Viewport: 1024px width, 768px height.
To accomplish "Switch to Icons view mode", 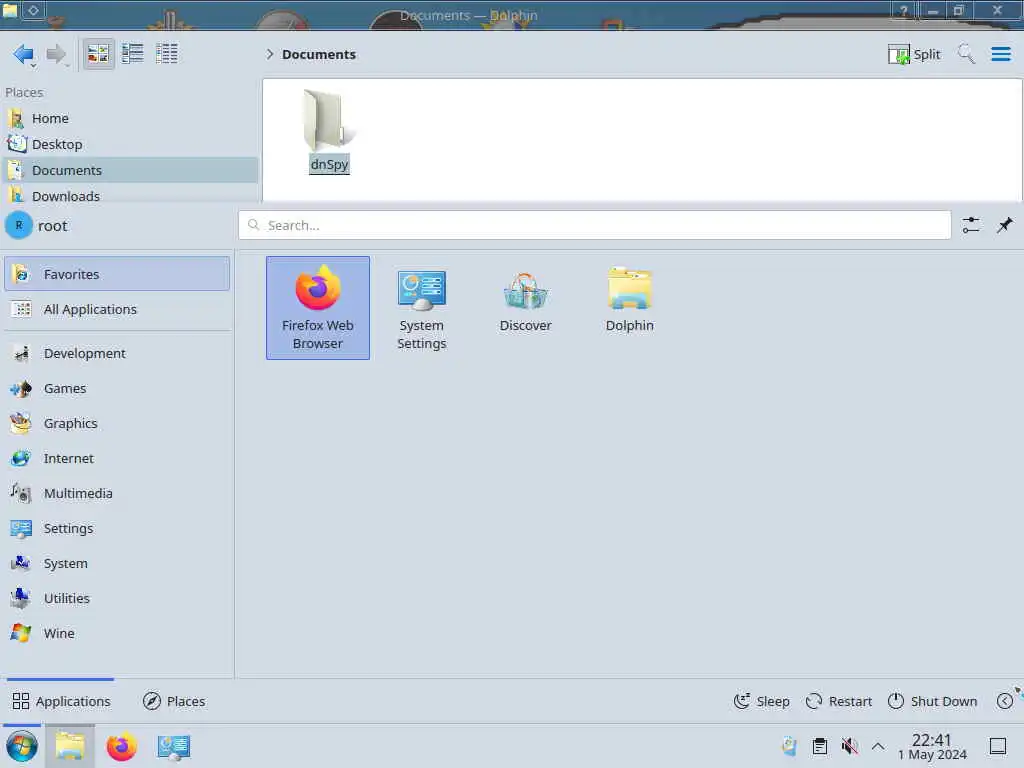I will (99, 54).
